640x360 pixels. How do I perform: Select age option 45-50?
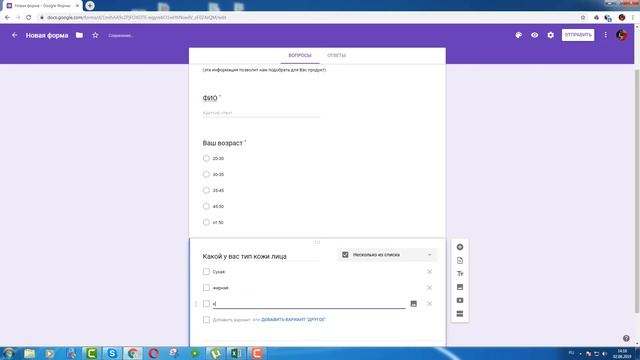point(206,207)
